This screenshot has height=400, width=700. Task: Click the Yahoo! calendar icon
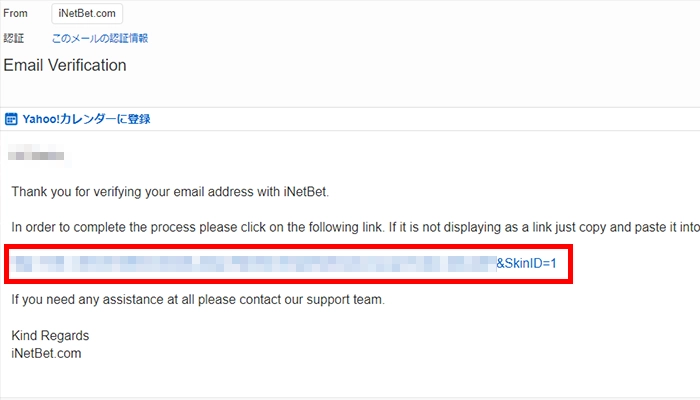[x=11, y=119]
